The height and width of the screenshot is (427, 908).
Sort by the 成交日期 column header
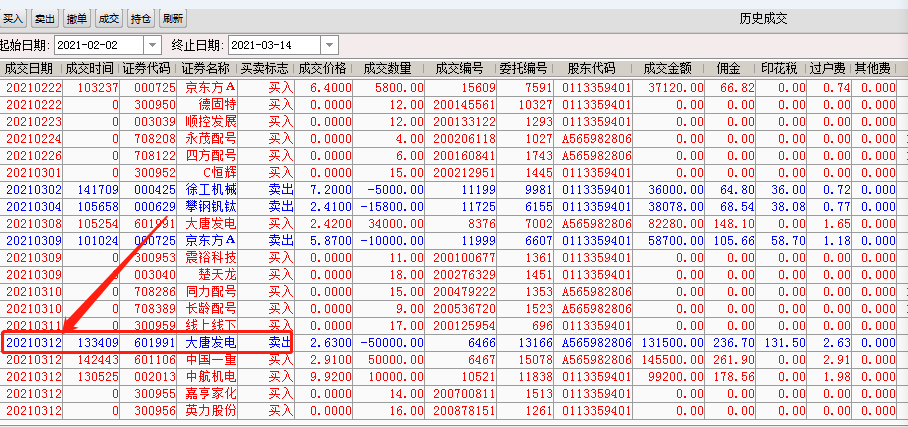pos(29,69)
